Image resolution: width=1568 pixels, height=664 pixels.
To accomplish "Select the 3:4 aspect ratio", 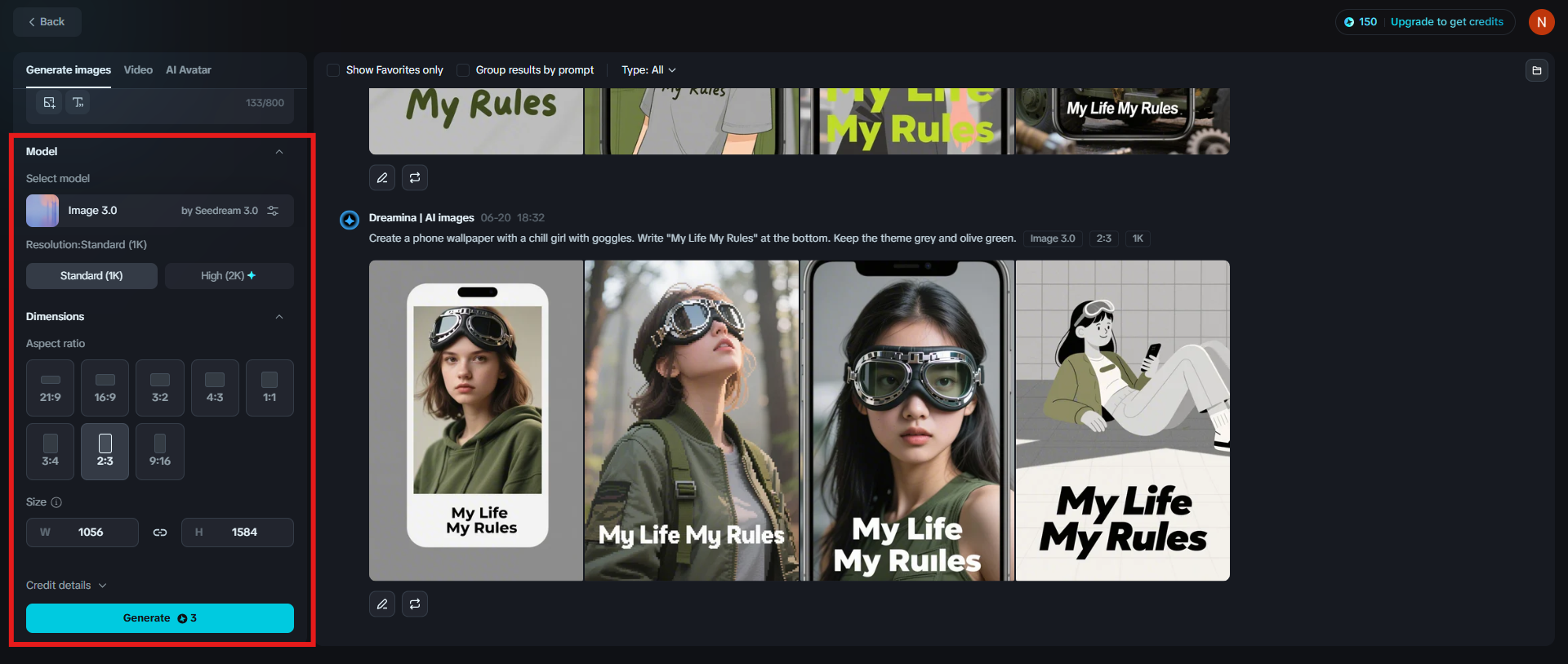I will click(x=50, y=452).
